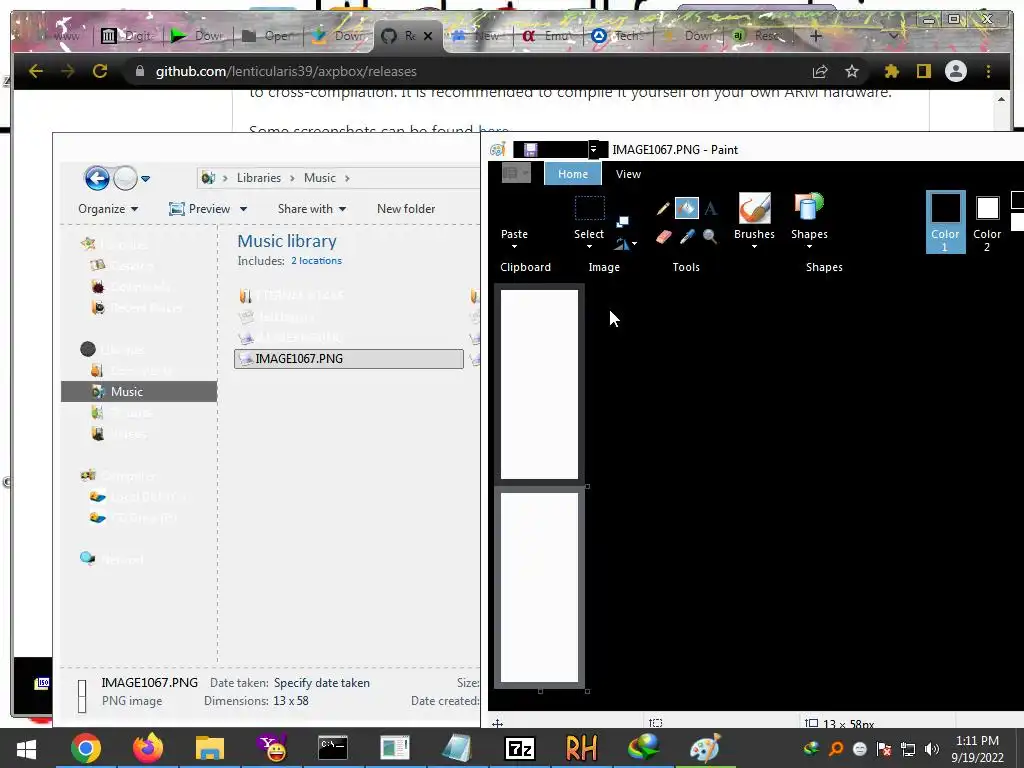Click Specify date taken in details pane
The width and height of the screenshot is (1024, 768).
322,683
